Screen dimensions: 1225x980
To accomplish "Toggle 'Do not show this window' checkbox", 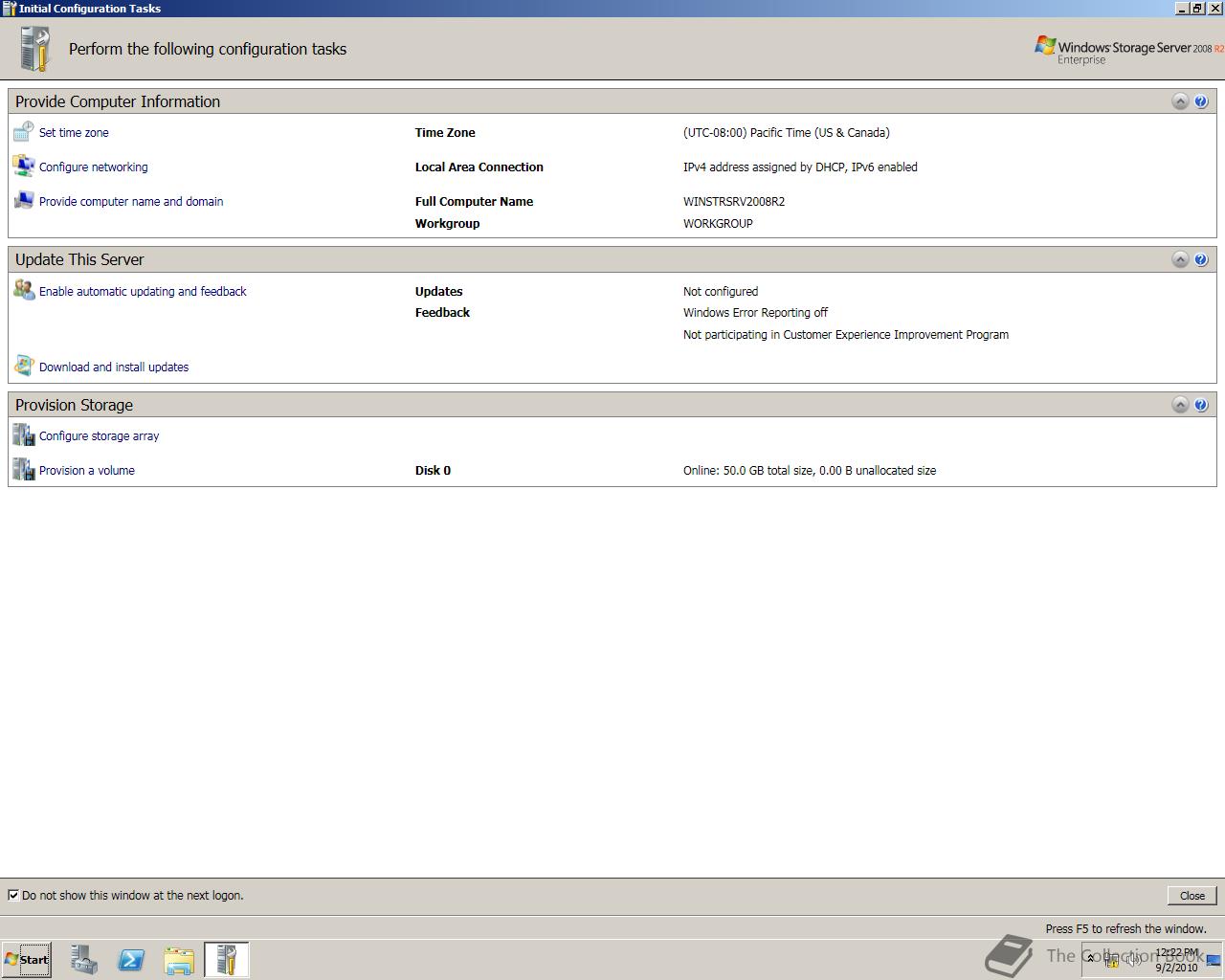I will click(x=13, y=896).
